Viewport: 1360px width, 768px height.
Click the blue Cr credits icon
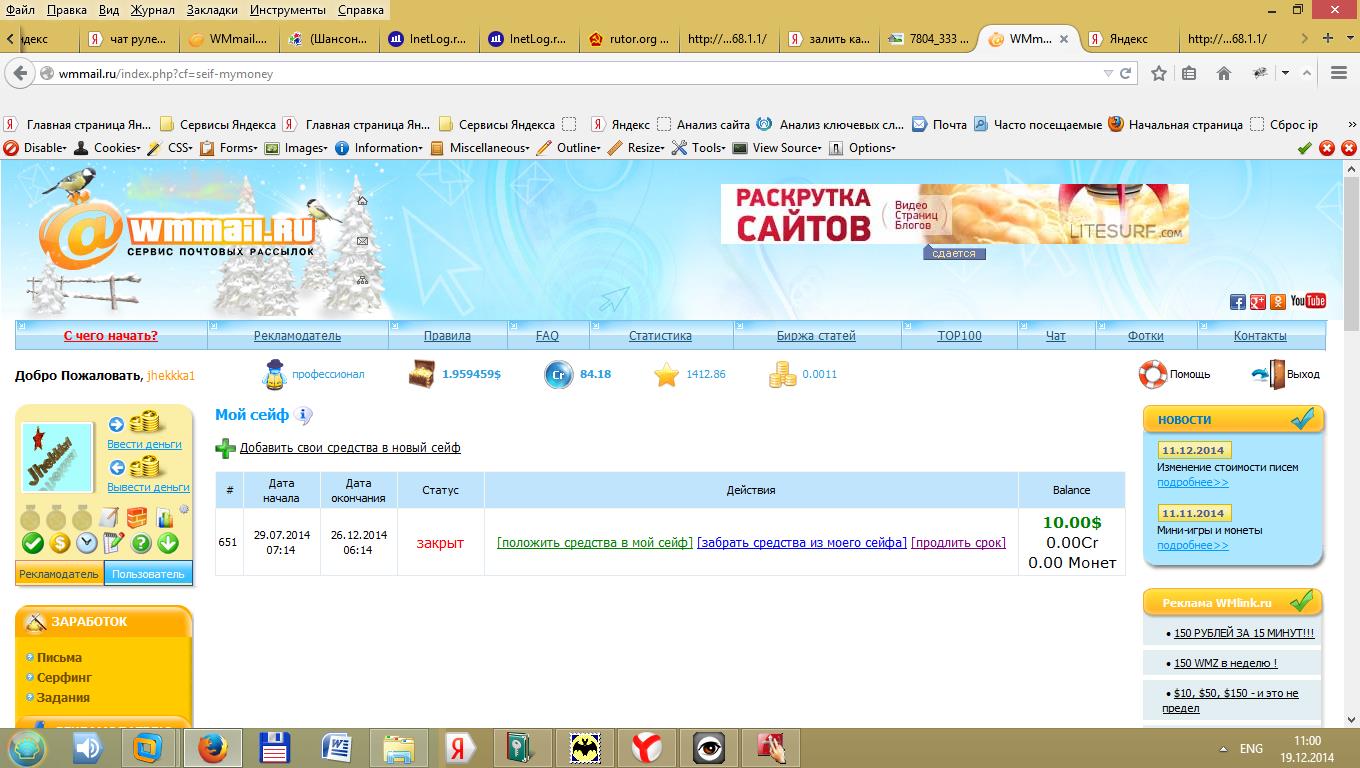[x=559, y=375]
